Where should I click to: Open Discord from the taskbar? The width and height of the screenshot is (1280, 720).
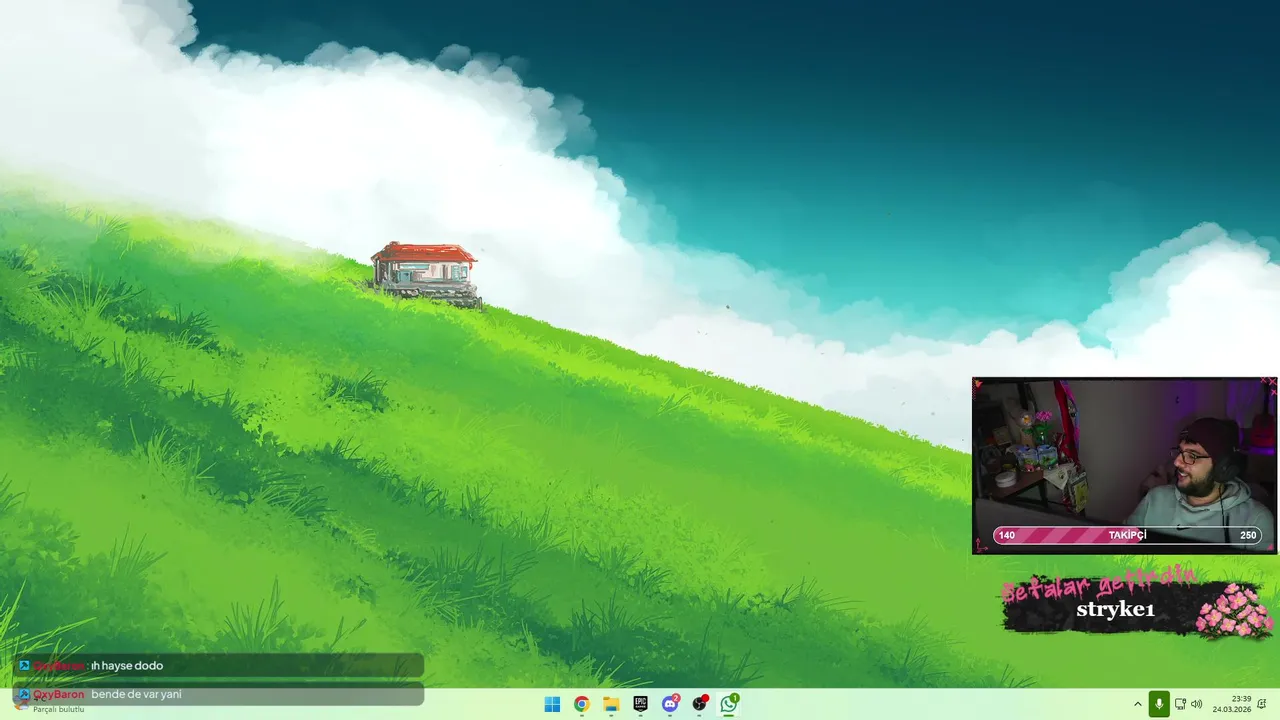point(670,704)
